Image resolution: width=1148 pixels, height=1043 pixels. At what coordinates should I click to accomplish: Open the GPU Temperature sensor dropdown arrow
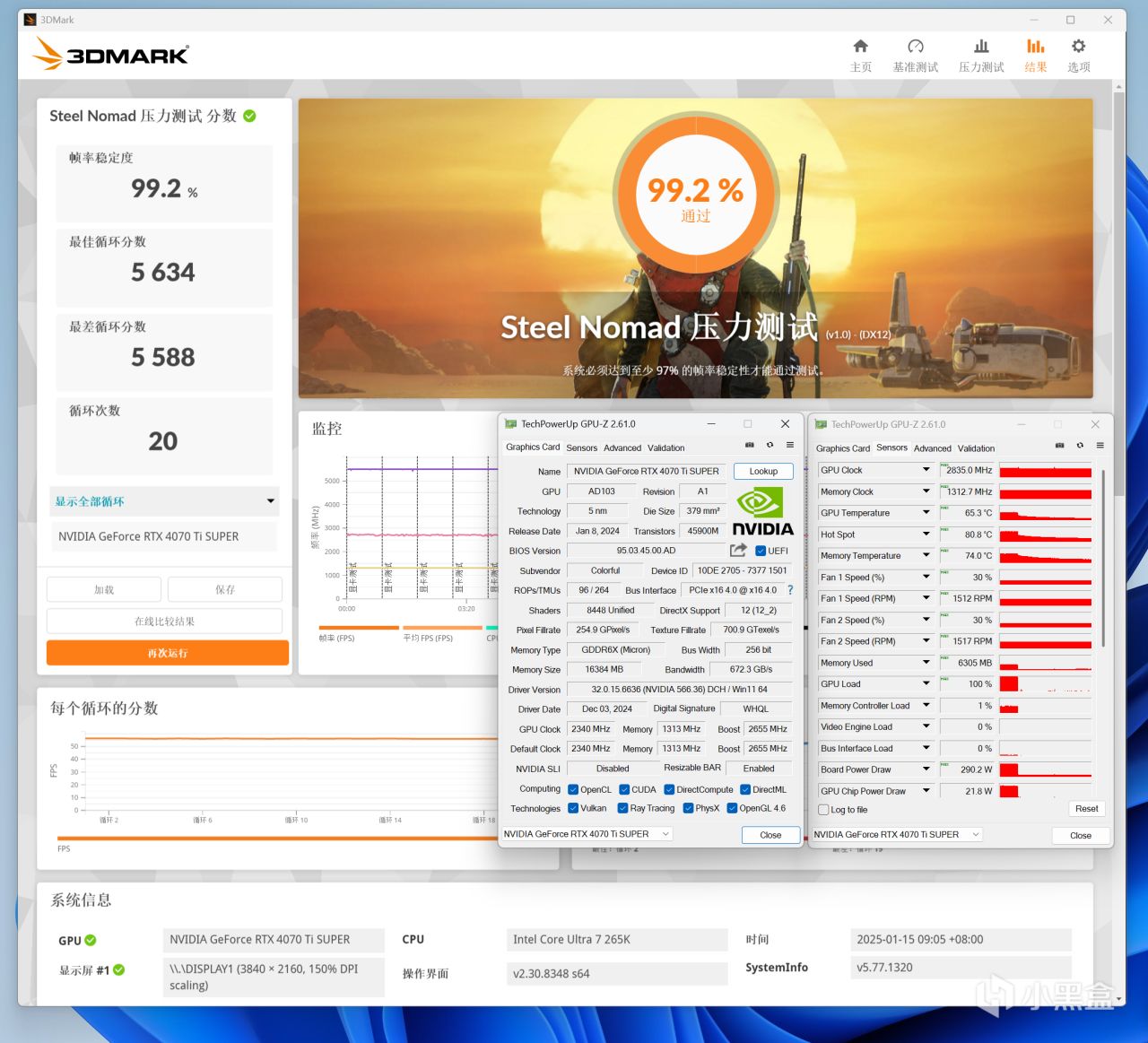(x=926, y=513)
